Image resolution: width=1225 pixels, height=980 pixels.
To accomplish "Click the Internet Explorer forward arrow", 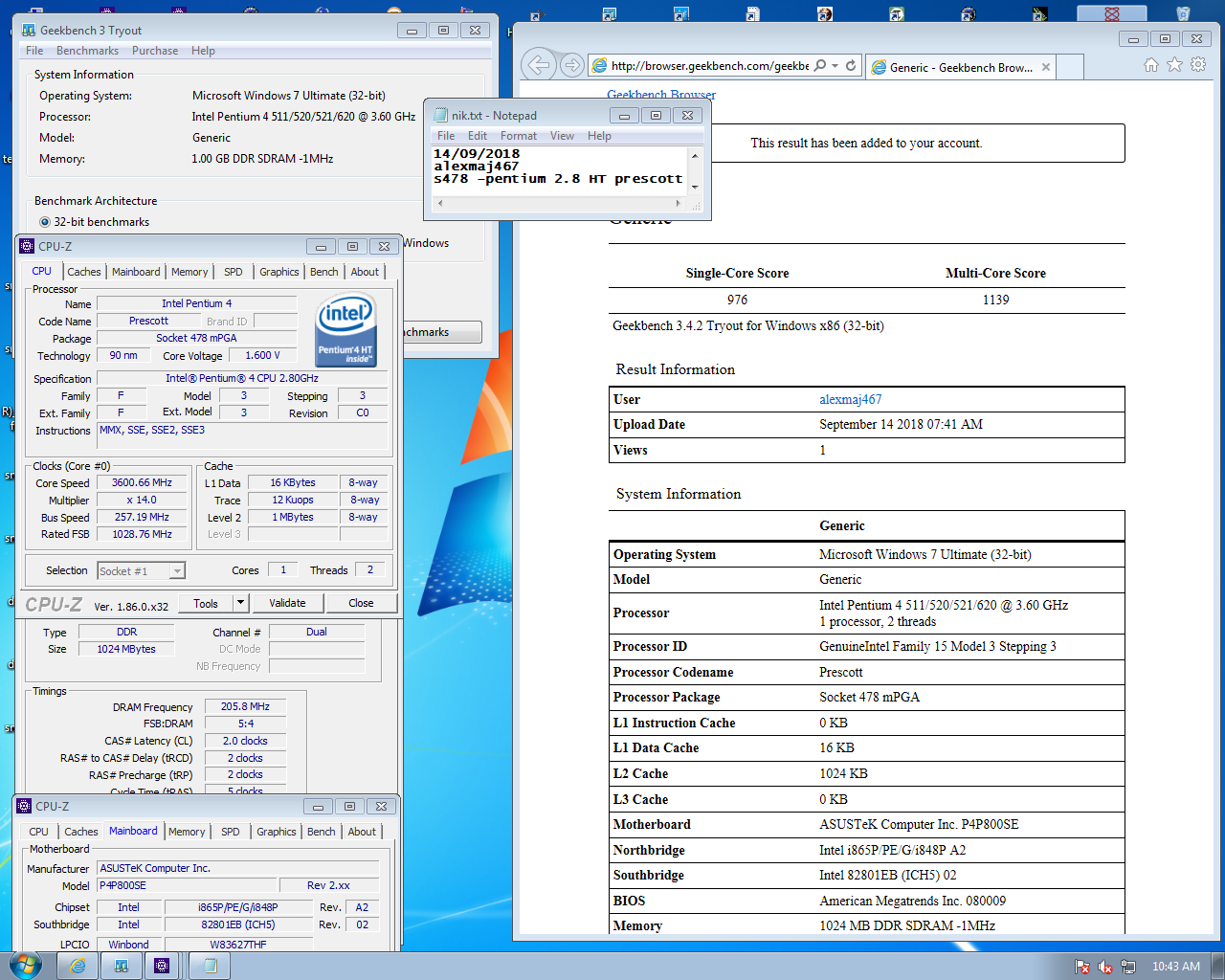I will [x=572, y=65].
